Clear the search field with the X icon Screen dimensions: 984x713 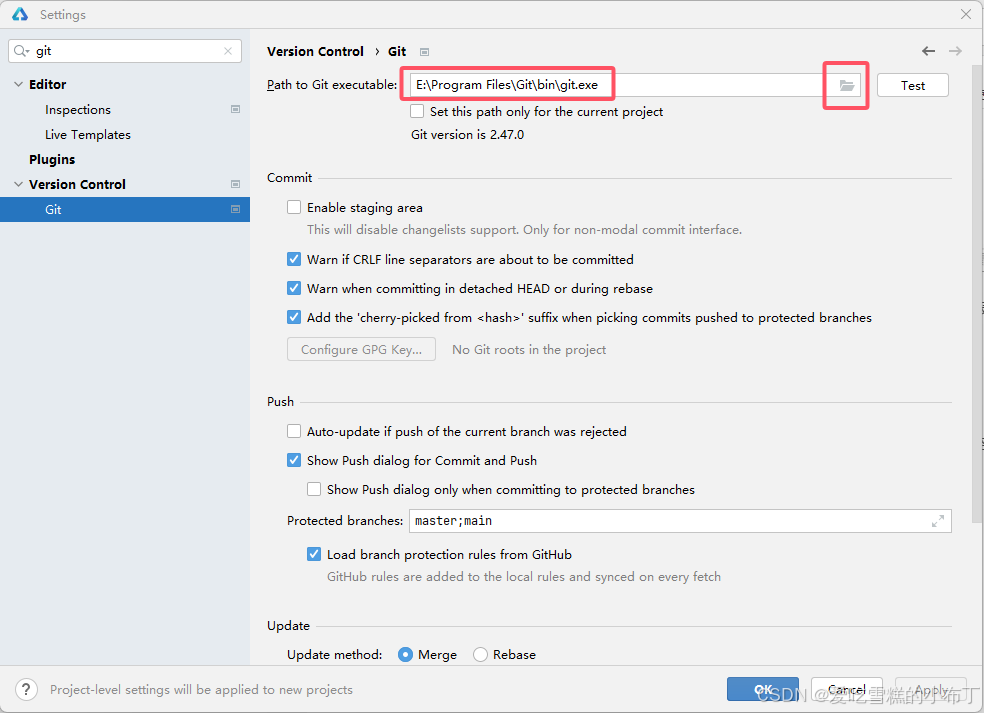tap(228, 51)
